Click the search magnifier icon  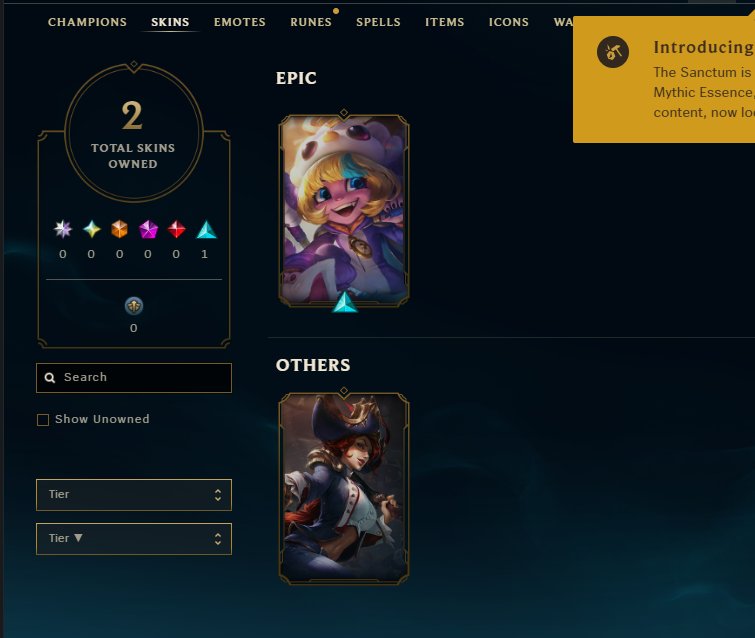50,378
